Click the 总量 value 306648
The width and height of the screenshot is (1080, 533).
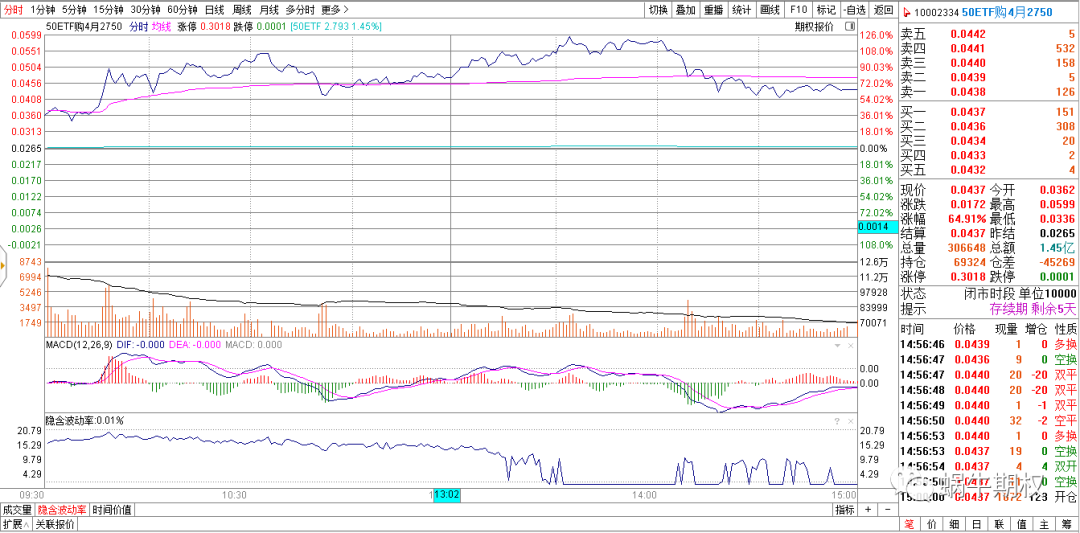[x=966, y=247]
